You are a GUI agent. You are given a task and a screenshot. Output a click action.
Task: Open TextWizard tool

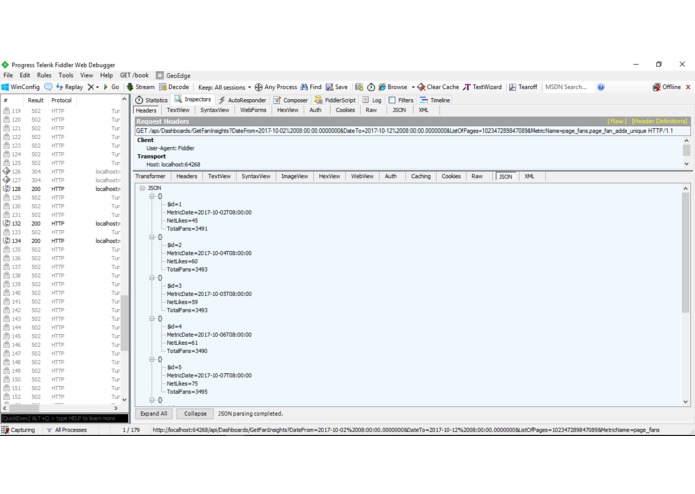tap(482, 87)
